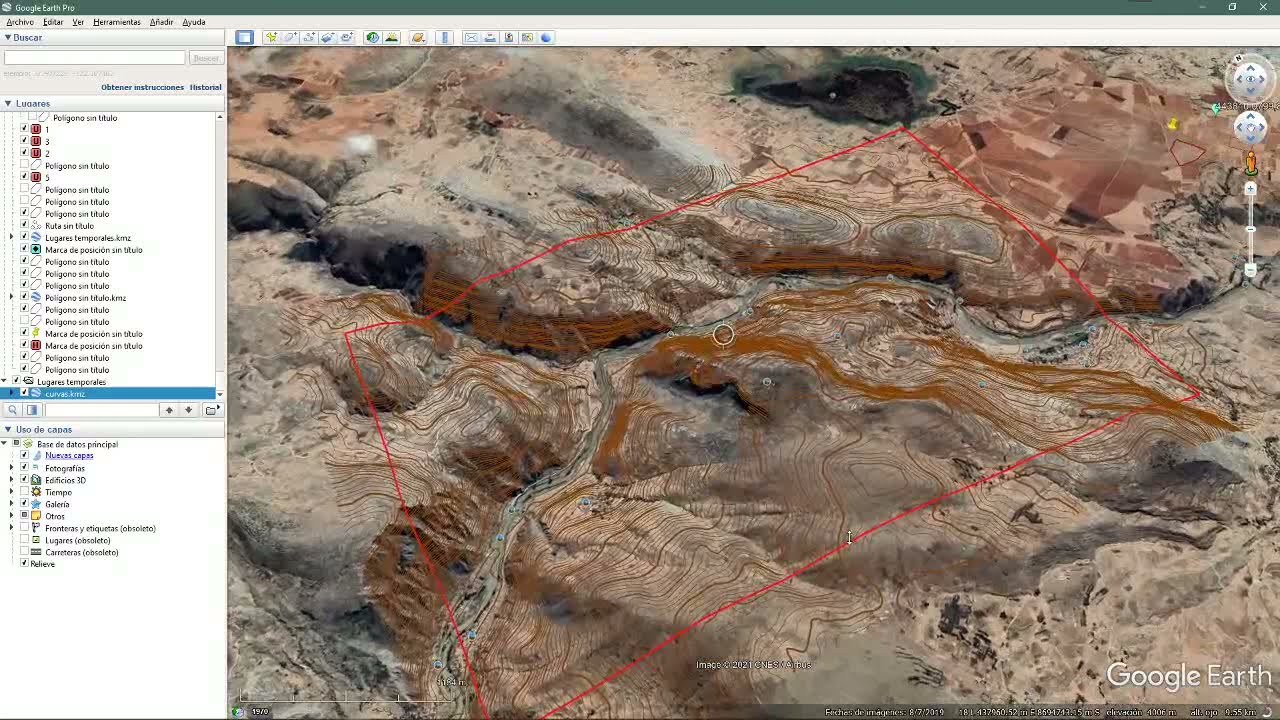Collapse the Lugares panel
Viewport: 1280px width, 720px height.
(7, 104)
